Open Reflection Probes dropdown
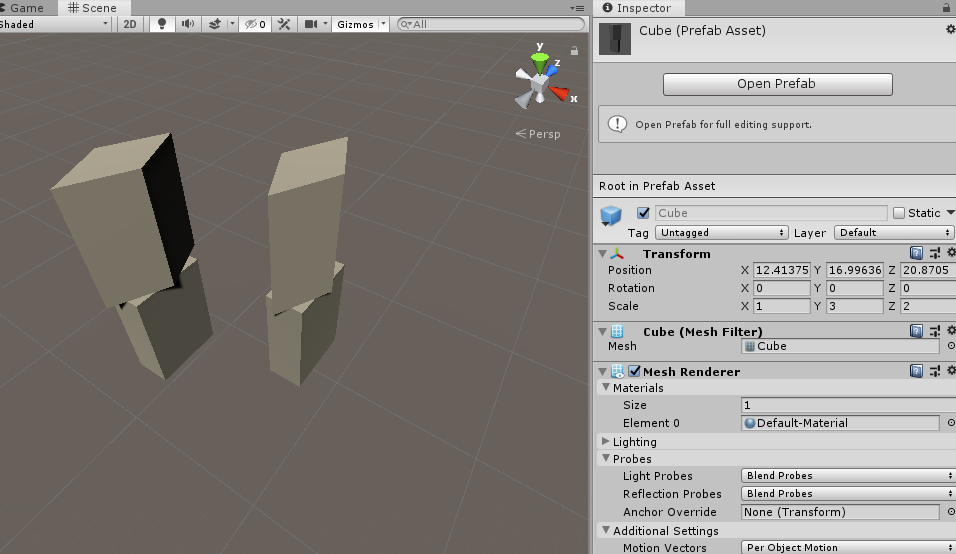956x554 pixels. coord(849,494)
